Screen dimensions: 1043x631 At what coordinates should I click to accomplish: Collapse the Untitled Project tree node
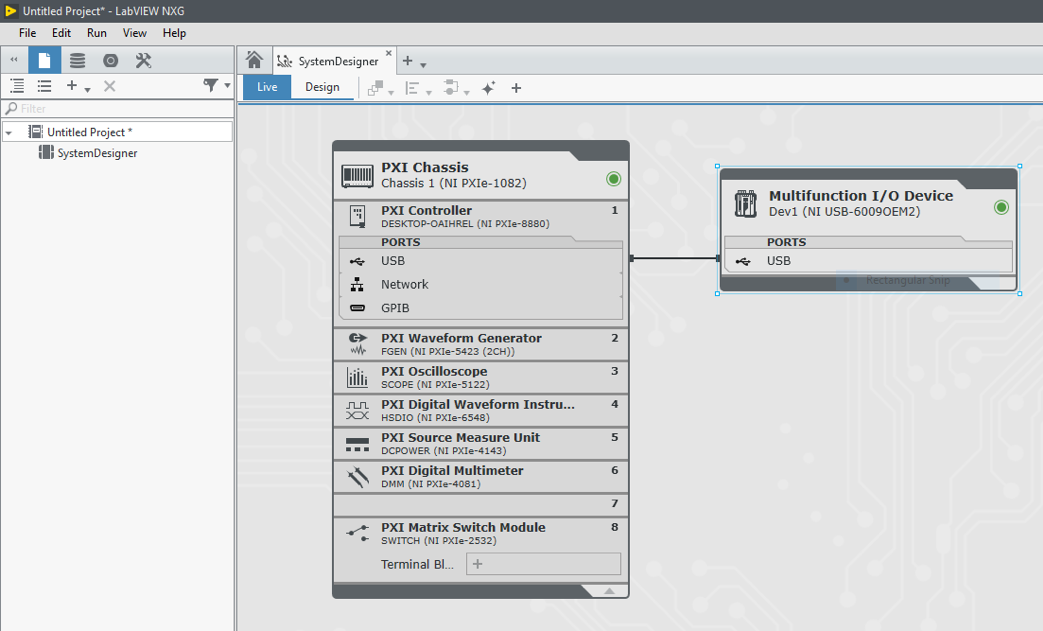pyautogui.click(x=9, y=132)
